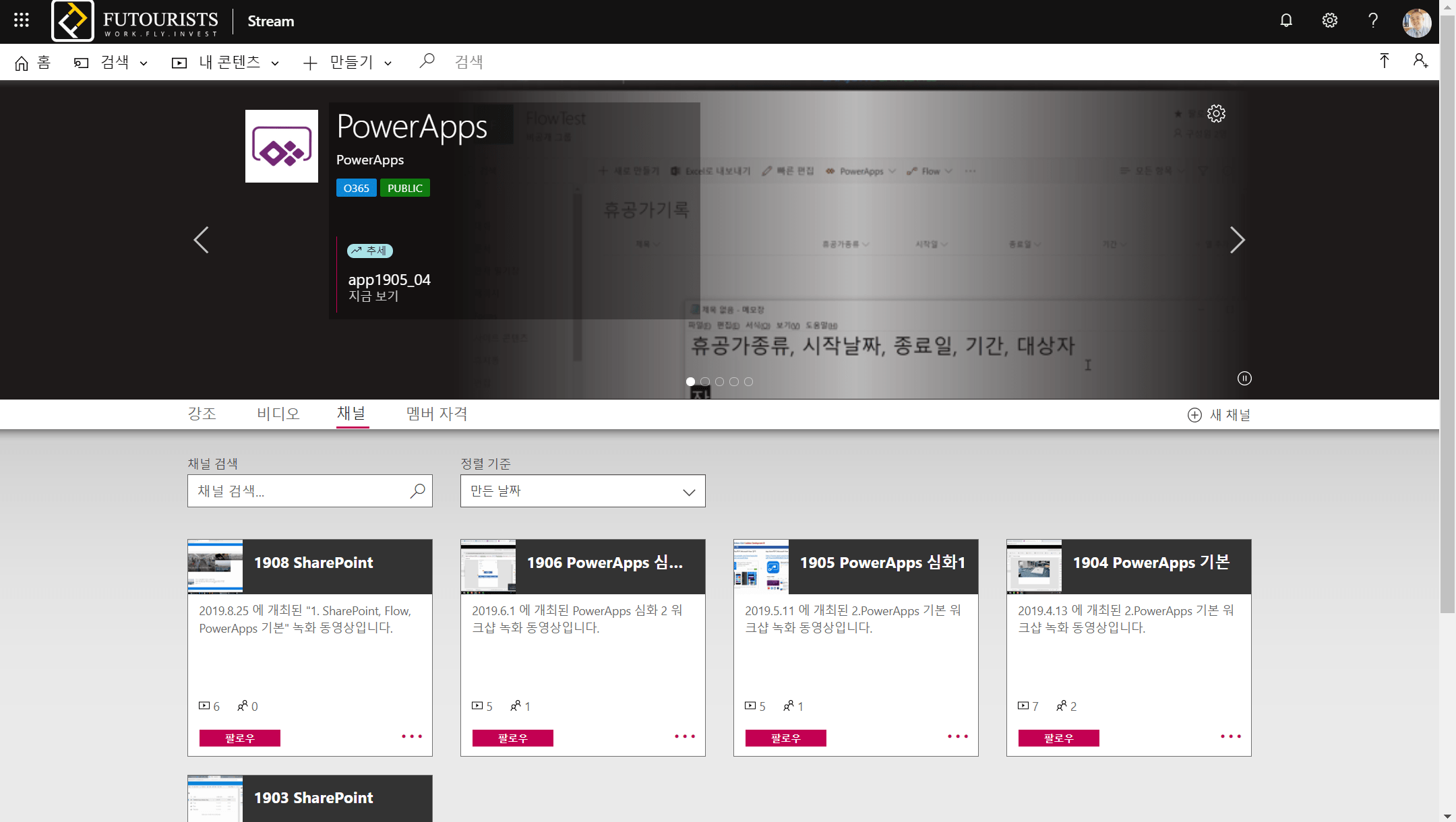The height and width of the screenshot is (822, 1456).
Task: Click the invite user icon
Action: (1420, 61)
